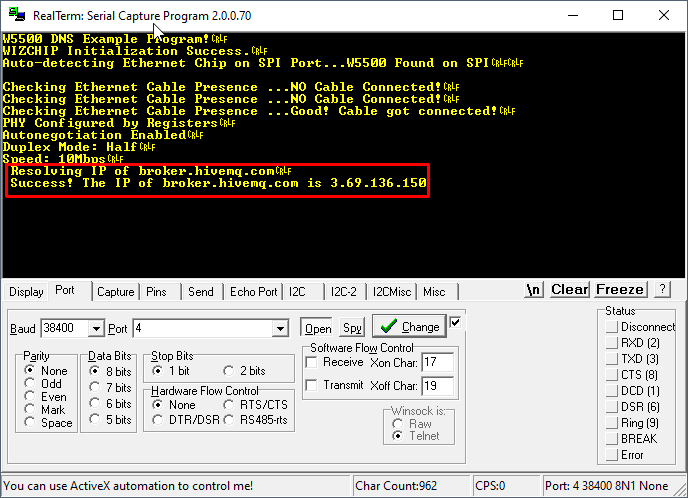
Task: Click the TXD (3) status indicator
Action: [x=612, y=359]
